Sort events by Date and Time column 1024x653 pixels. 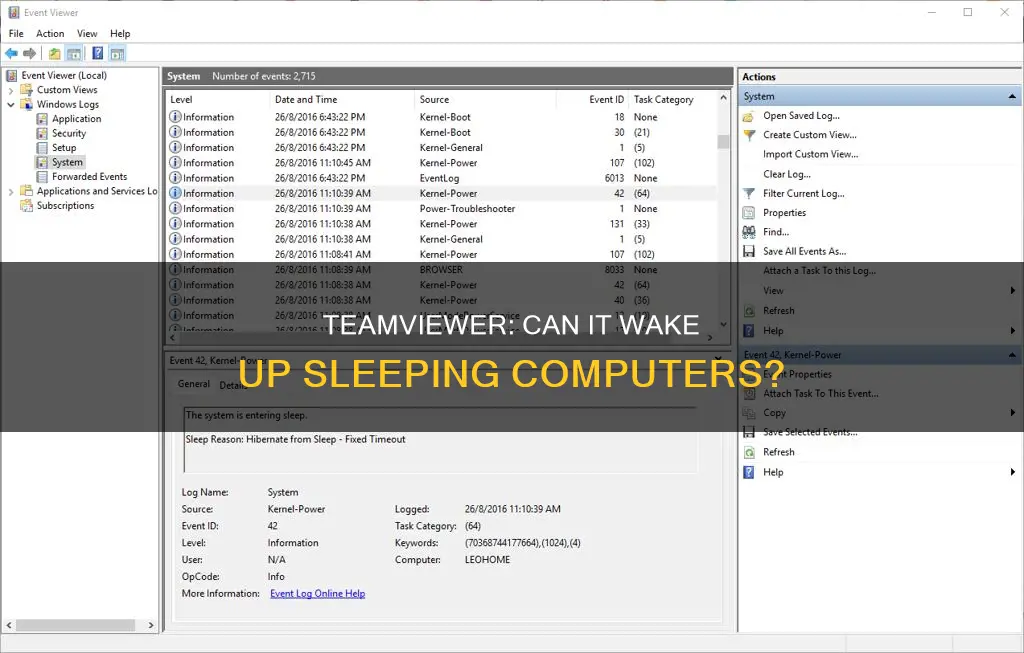pyautogui.click(x=342, y=99)
